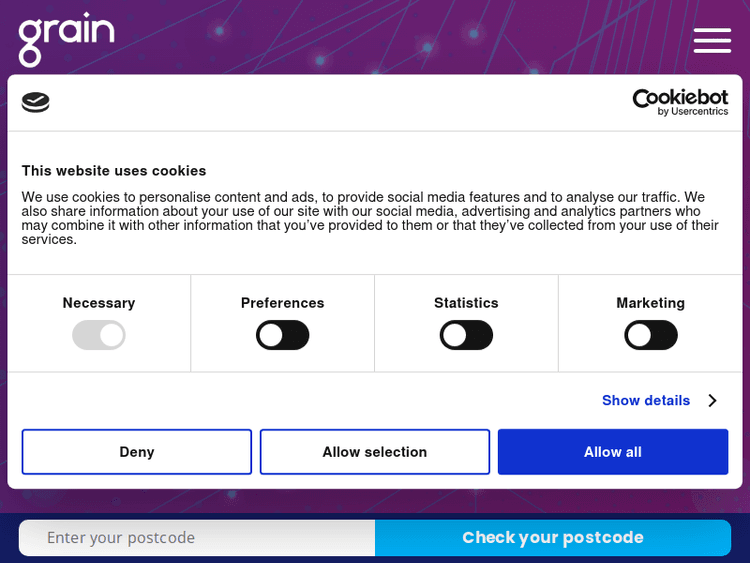Click the Check your postcode button
Screen dimensions: 750x563
click(553, 538)
